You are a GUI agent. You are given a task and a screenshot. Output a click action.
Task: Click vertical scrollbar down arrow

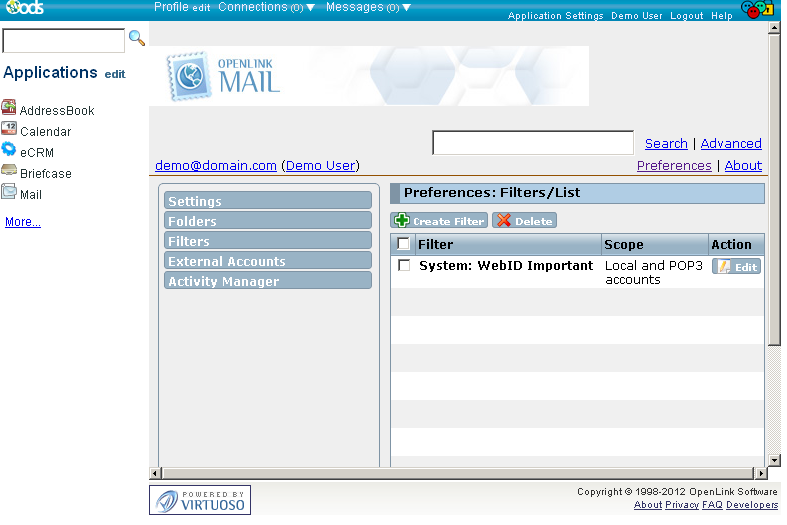(774, 460)
